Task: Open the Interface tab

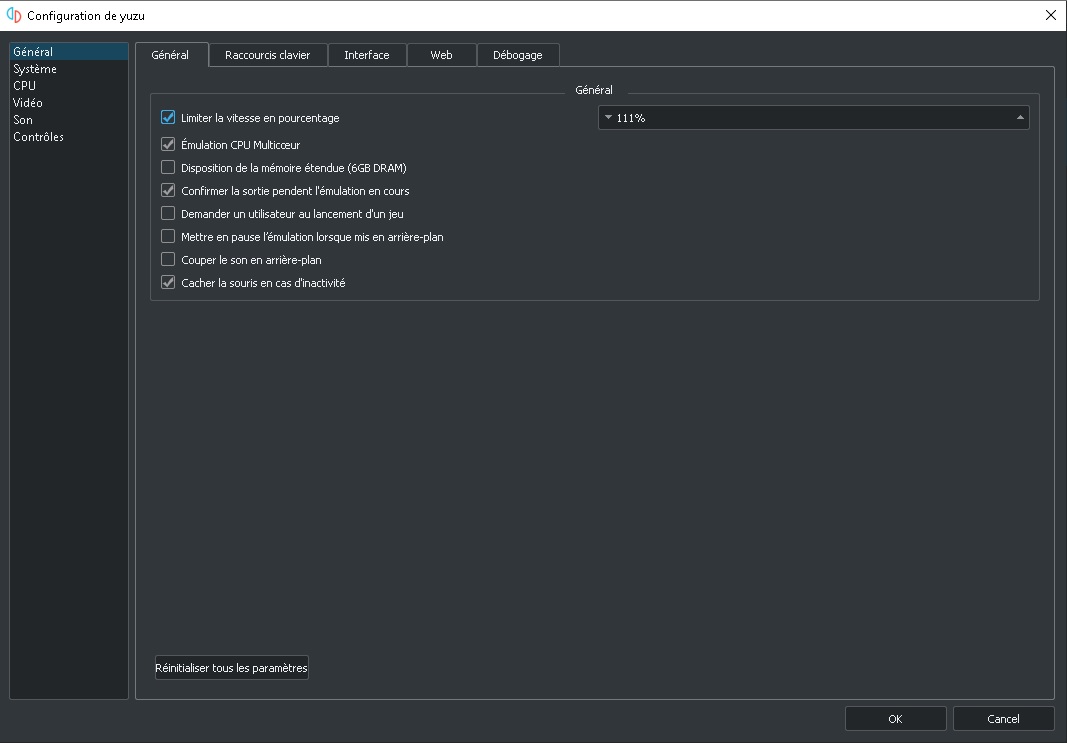Action: point(367,55)
